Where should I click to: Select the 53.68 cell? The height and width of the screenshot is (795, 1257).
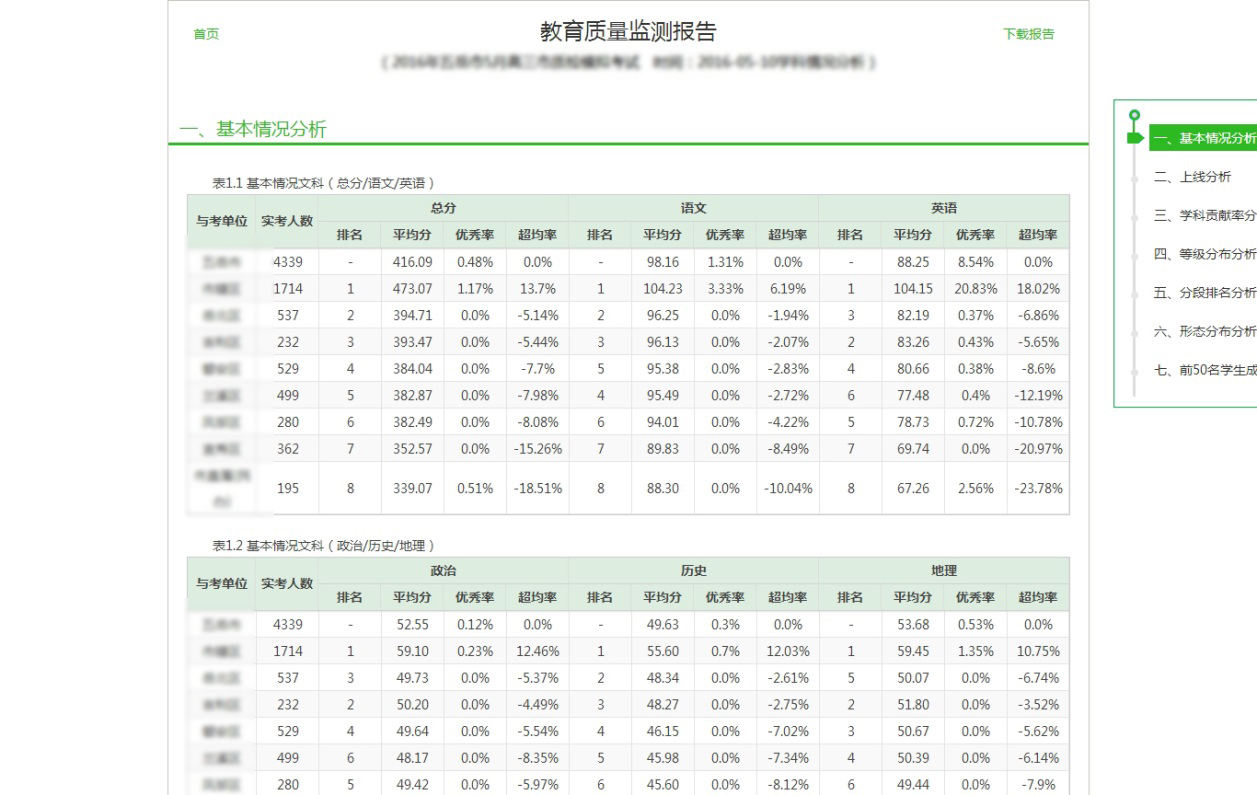(912, 625)
